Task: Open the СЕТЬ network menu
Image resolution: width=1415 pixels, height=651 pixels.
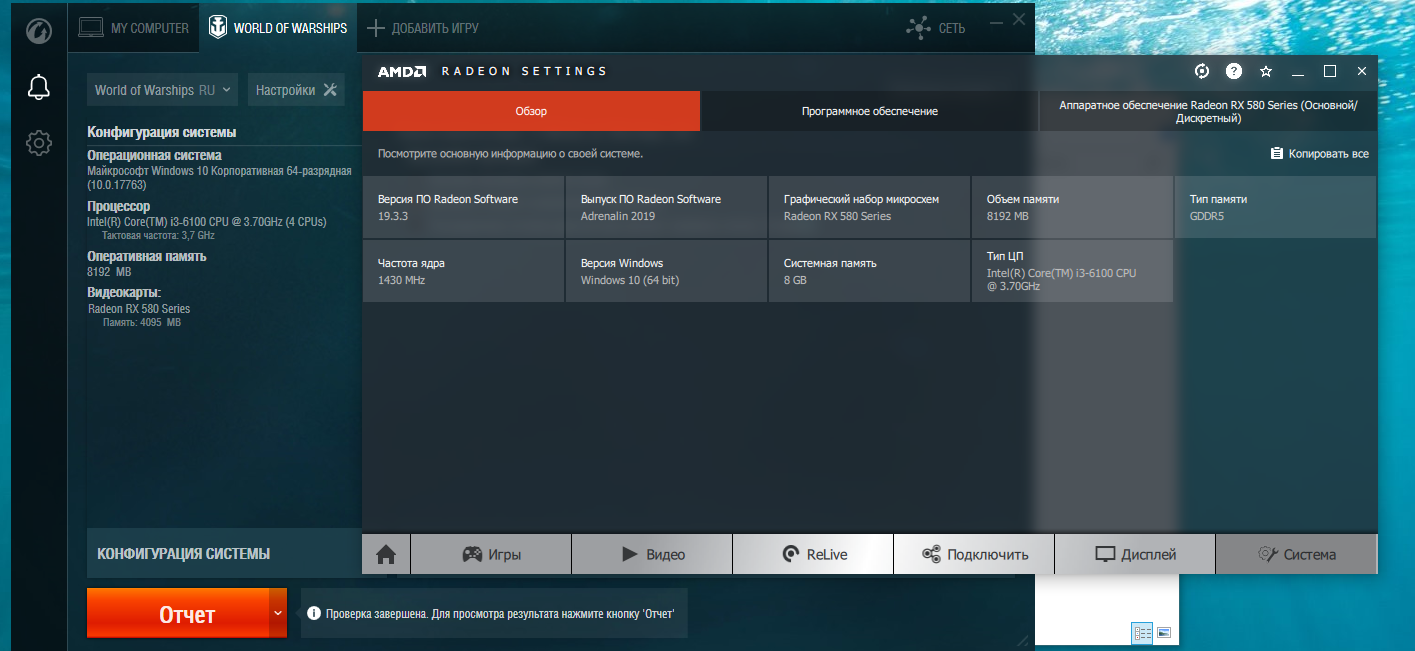Action: point(935,28)
